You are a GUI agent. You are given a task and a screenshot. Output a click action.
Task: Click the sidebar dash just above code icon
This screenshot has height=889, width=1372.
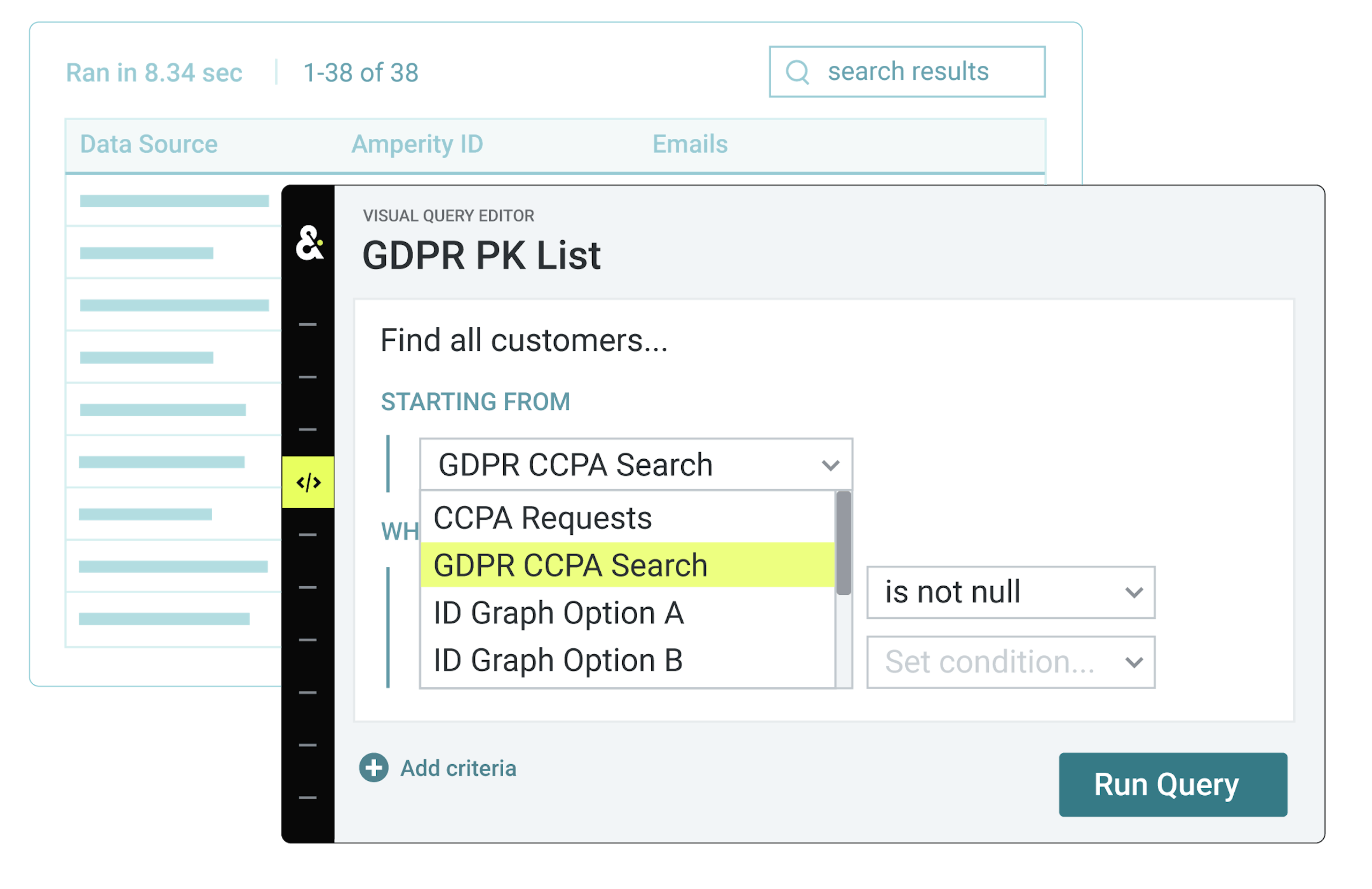308,430
